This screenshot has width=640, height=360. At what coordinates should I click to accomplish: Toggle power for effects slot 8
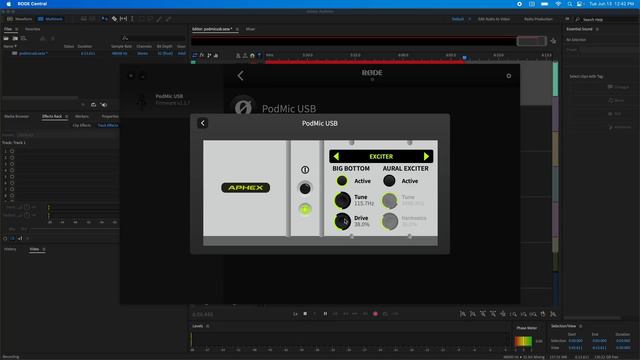(x=12, y=196)
